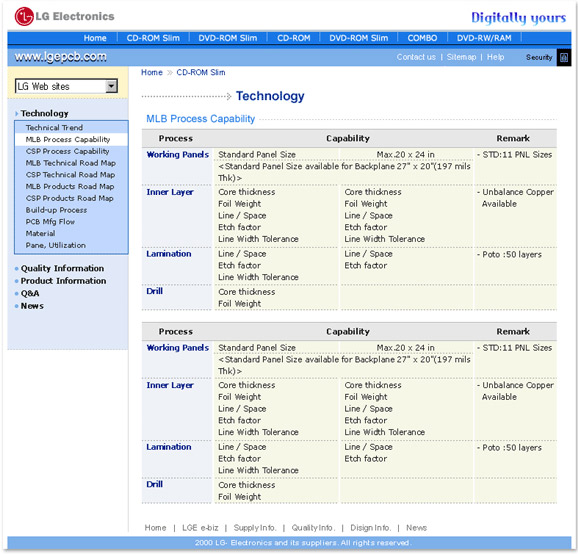Open the Quality Info. footer link
The width and height of the screenshot is (578, 554).
click(313, 528)
